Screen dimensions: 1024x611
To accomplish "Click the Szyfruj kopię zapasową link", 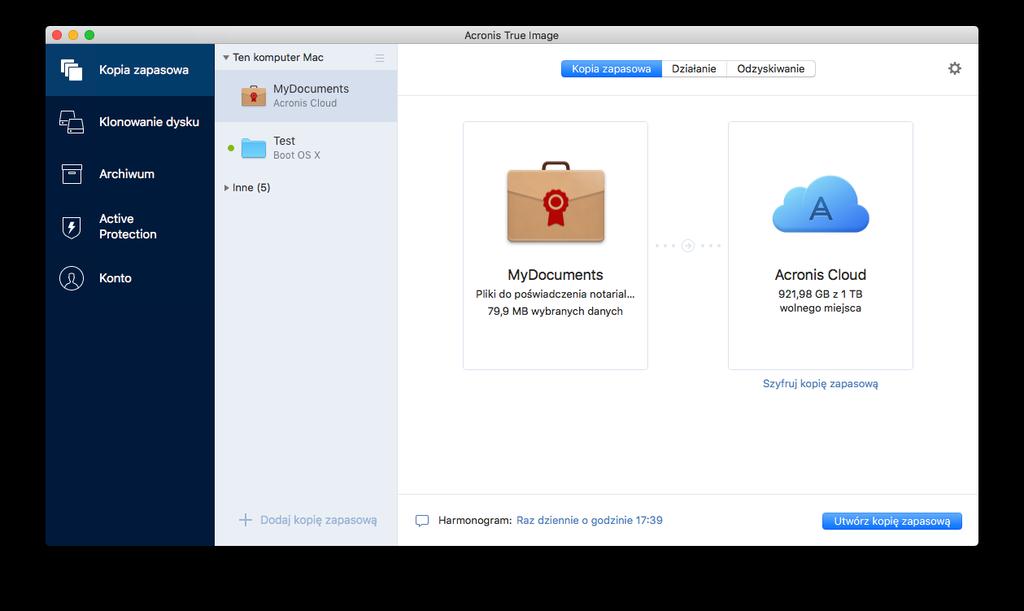I will pos(820,383).
